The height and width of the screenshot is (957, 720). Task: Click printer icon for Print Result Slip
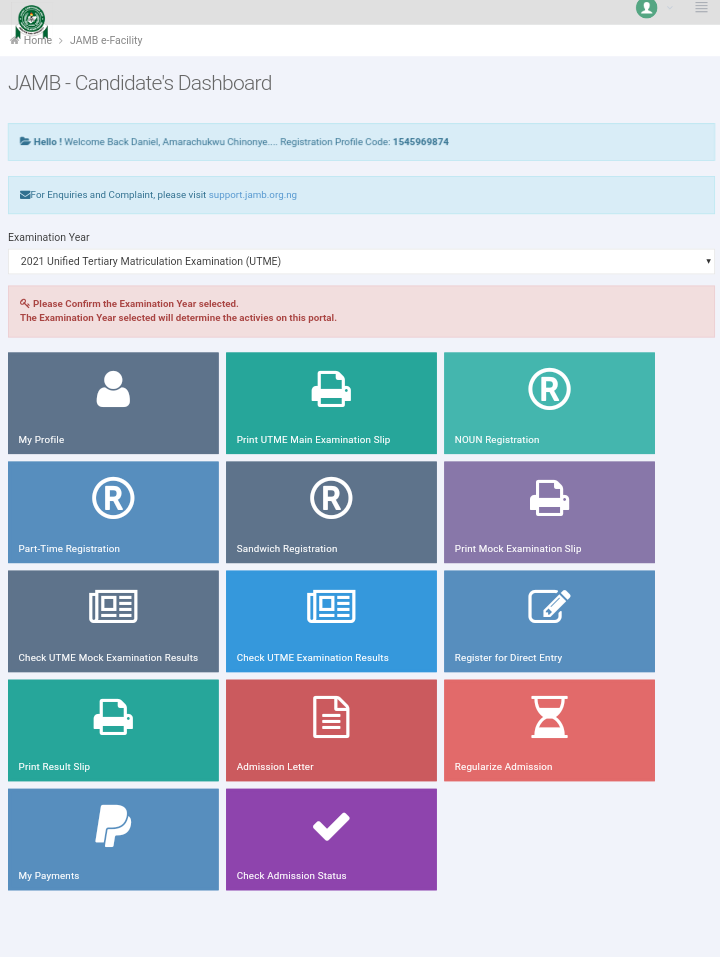point(113,717)
